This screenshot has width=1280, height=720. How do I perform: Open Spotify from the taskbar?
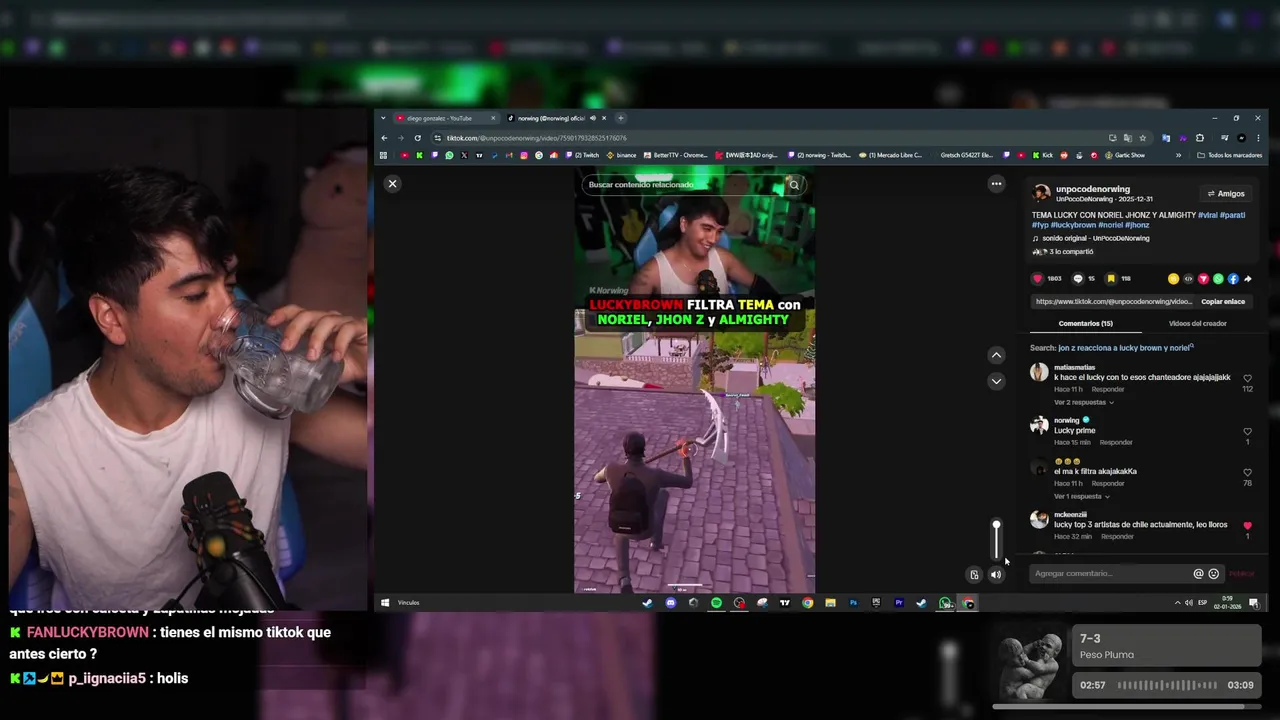pos(716,603)
